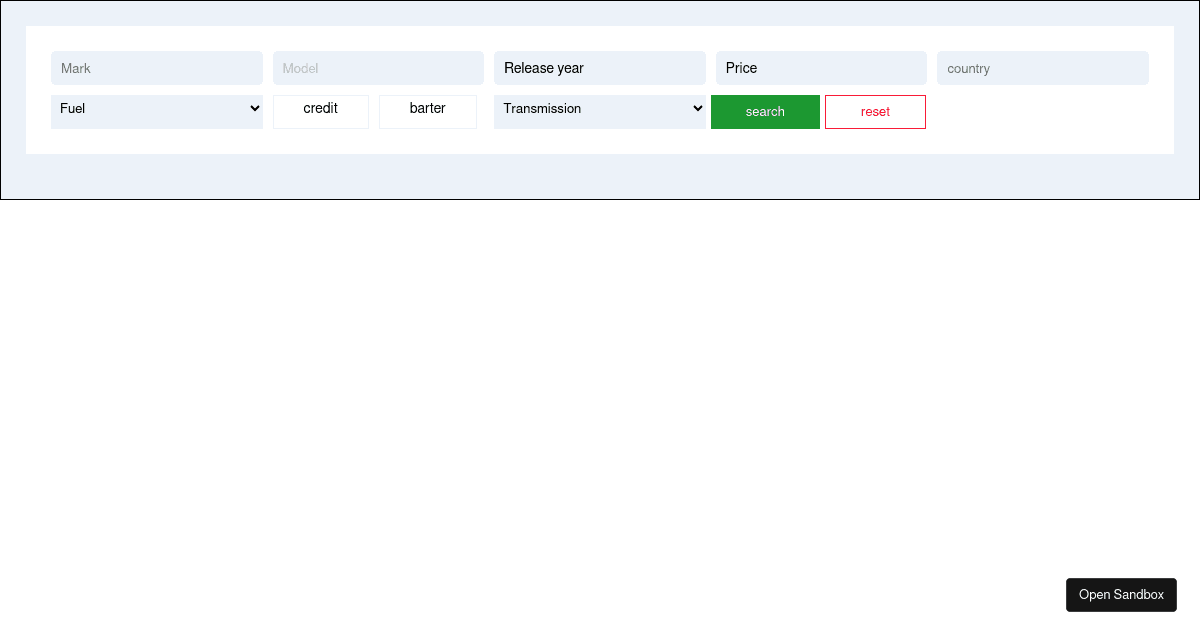Screen dimensions: 1200x630
Task: Enable the credit payment option
Action: [320, 111]
